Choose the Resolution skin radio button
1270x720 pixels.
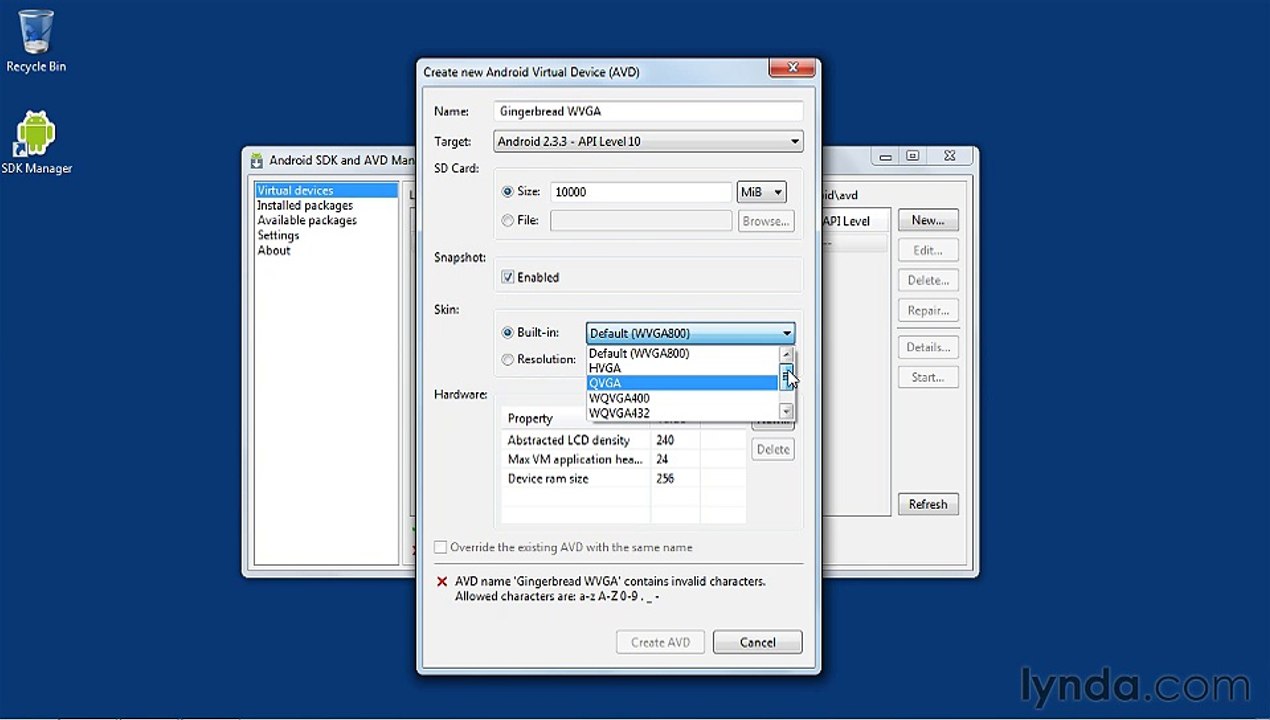(x=508, y=359)
